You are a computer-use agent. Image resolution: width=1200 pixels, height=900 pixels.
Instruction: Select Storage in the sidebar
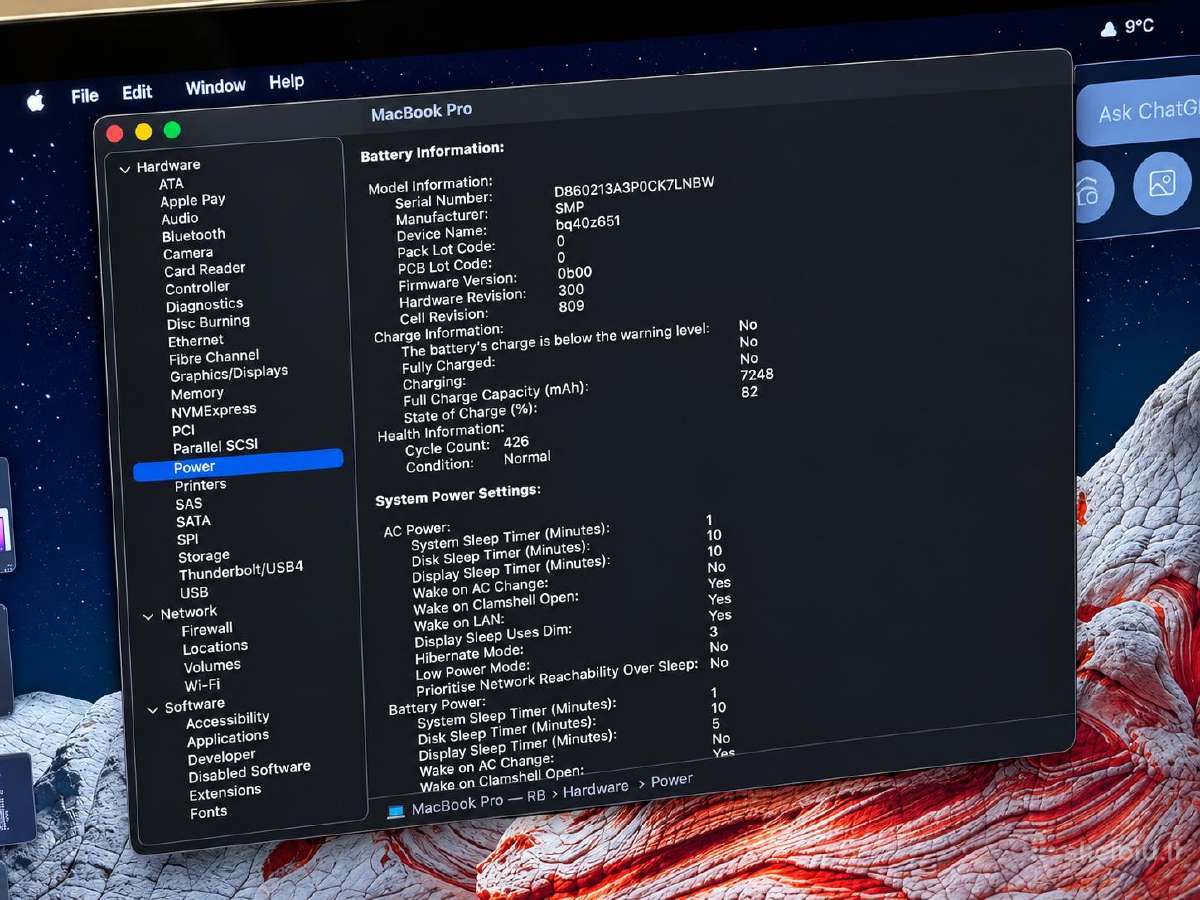click(204, 556)
